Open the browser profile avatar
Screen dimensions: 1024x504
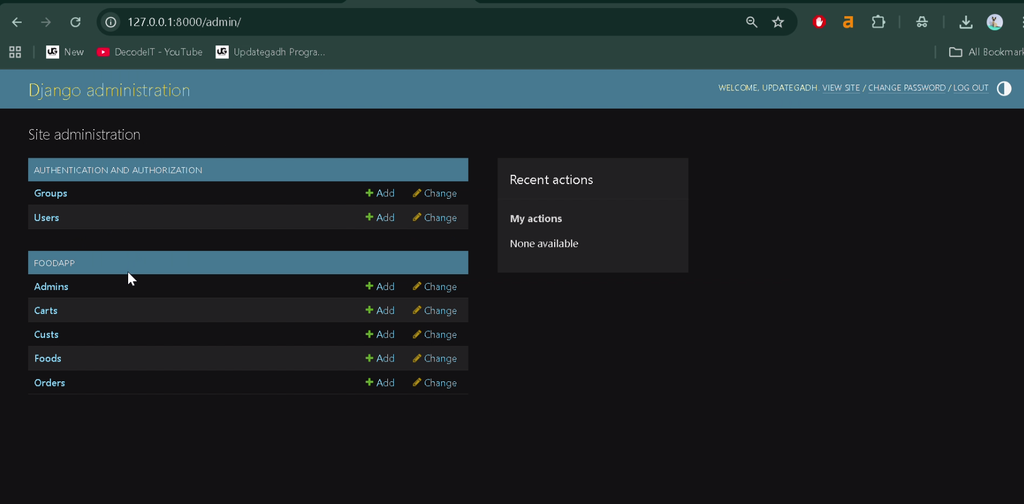coord(995,22)
